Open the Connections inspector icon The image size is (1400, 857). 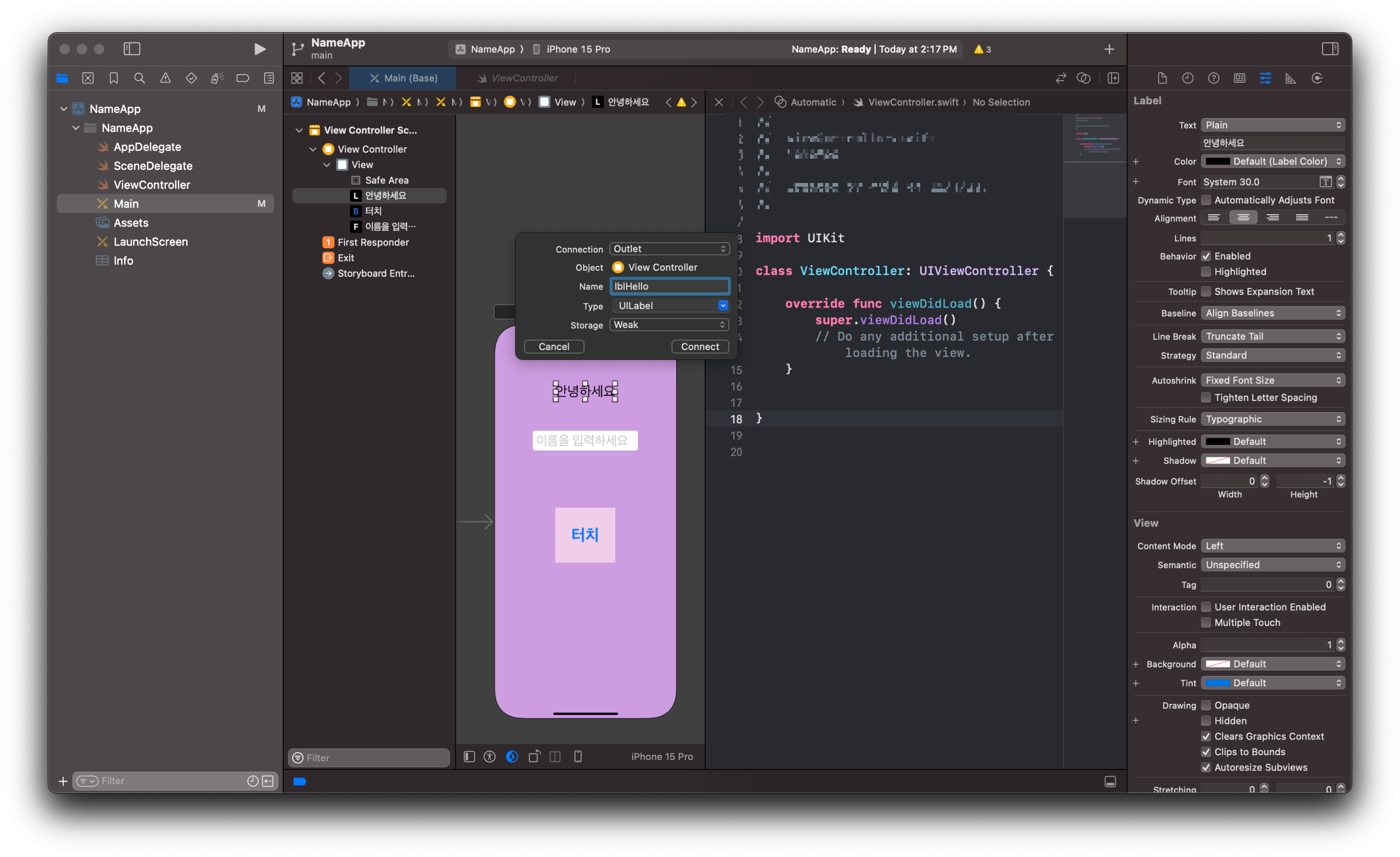tap(1316, 78)
